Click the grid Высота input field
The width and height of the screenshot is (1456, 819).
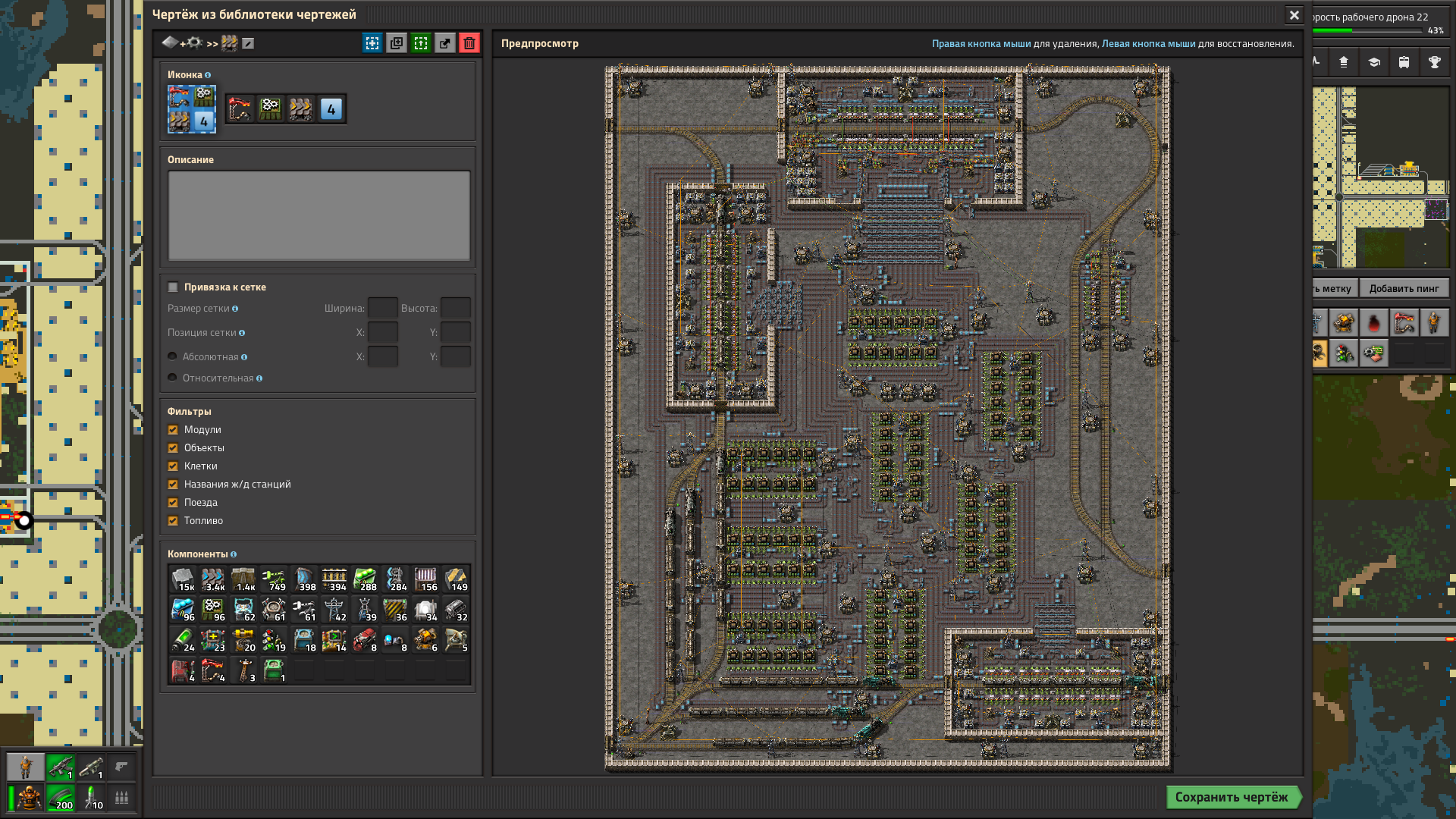(x=456, y=309)
